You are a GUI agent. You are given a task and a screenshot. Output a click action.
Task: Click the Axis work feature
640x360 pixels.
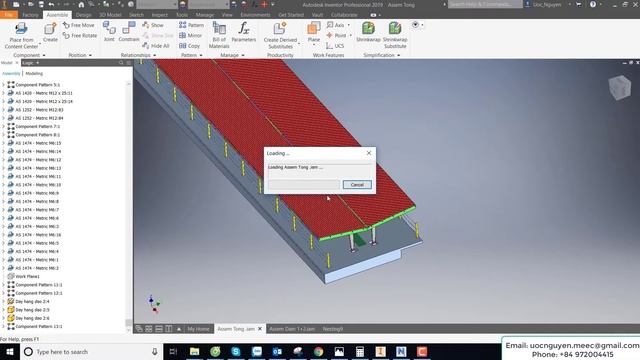[336, 25]
